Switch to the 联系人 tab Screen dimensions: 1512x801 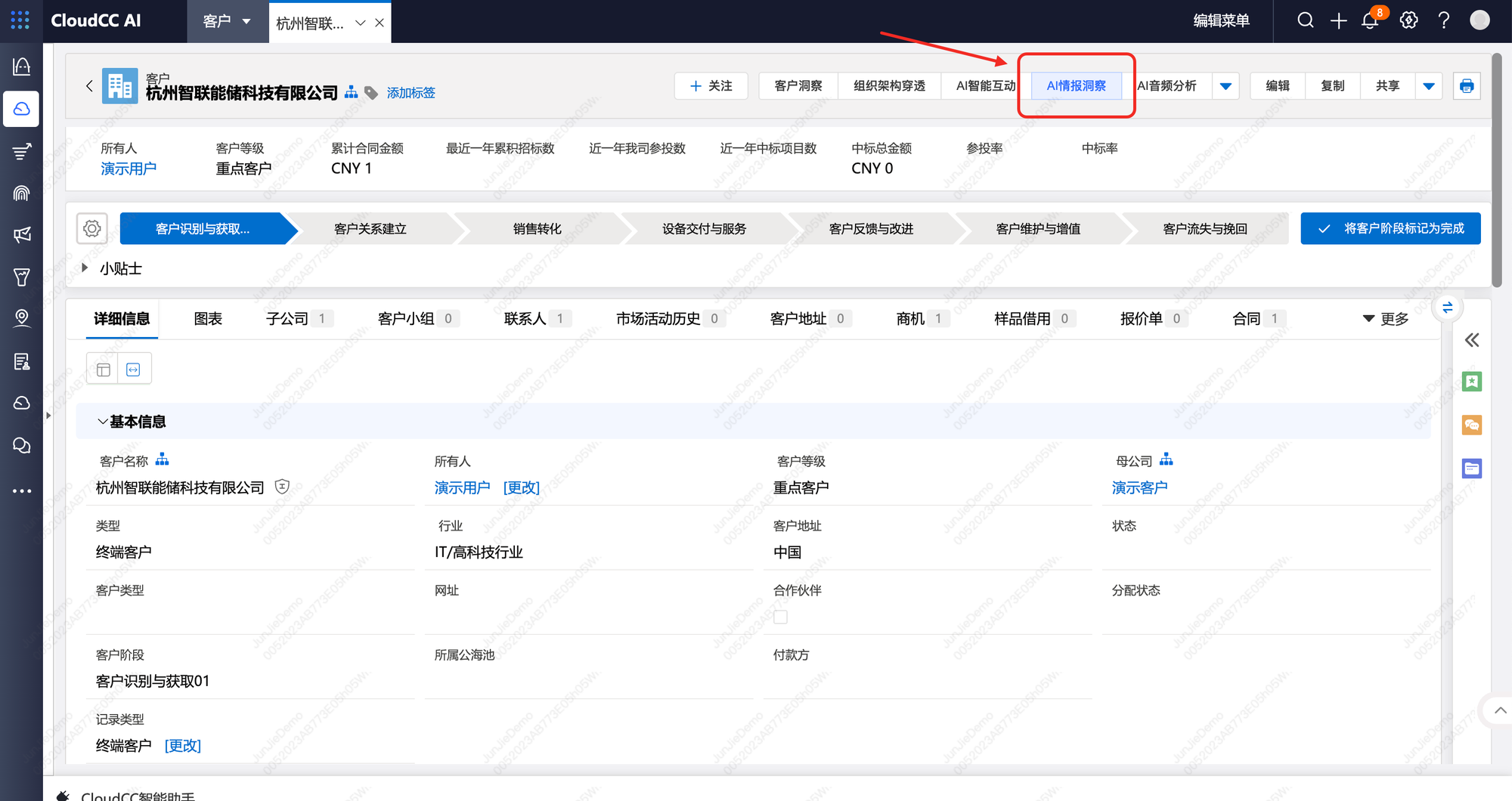(525, 319)
